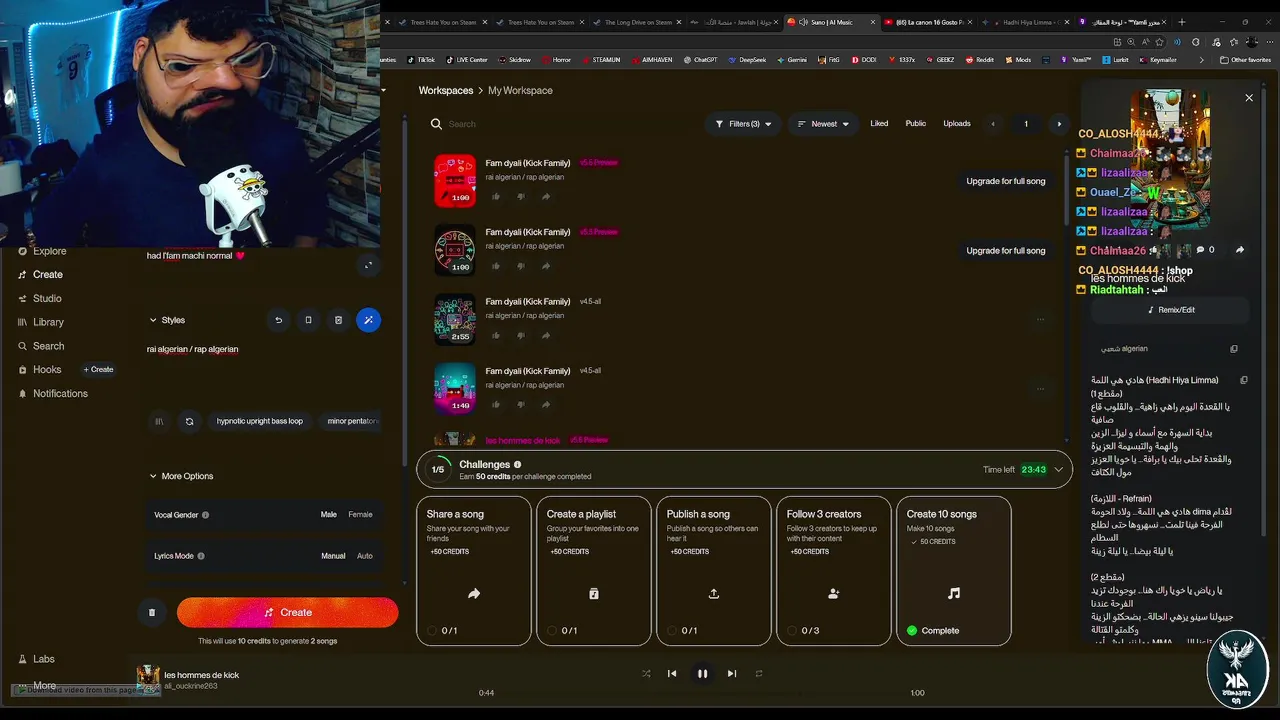
Task: Share the first Fam dyali song (1:00, red cover)
Action: [x=546, y=197]
